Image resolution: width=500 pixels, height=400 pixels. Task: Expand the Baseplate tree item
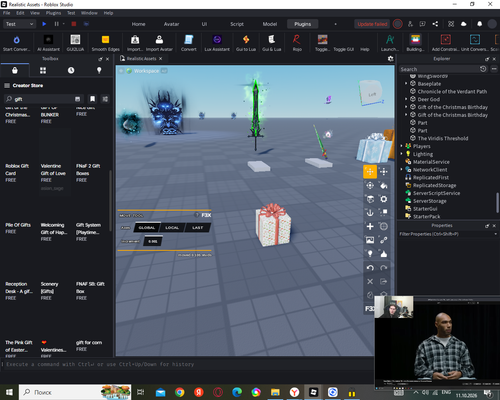click(406, 84)
